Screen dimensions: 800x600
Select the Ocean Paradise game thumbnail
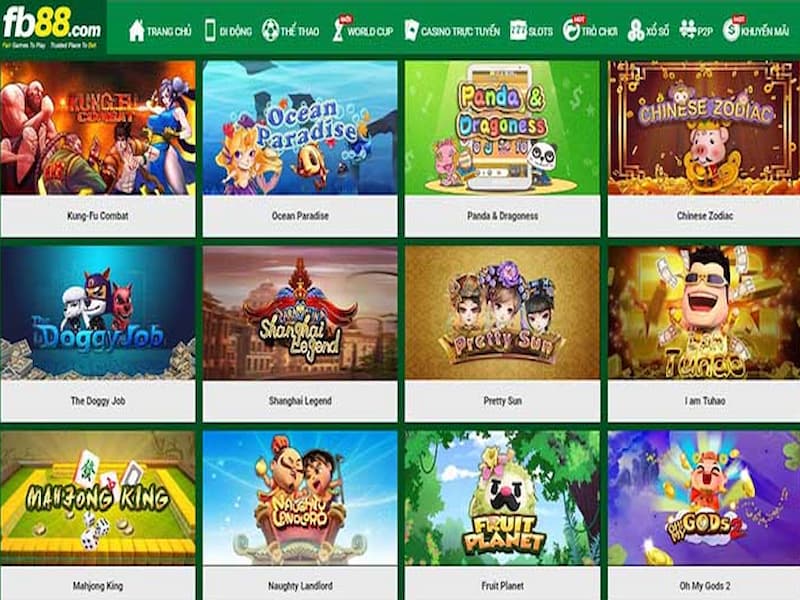coord(300,128)
